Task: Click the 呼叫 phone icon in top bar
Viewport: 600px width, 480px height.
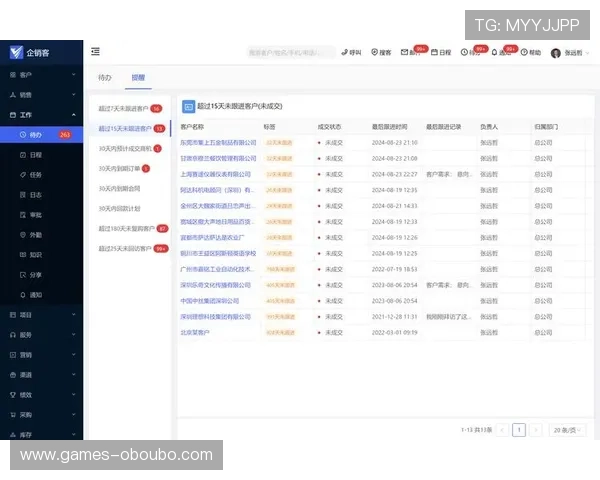Action: click(x=344, y=52)
